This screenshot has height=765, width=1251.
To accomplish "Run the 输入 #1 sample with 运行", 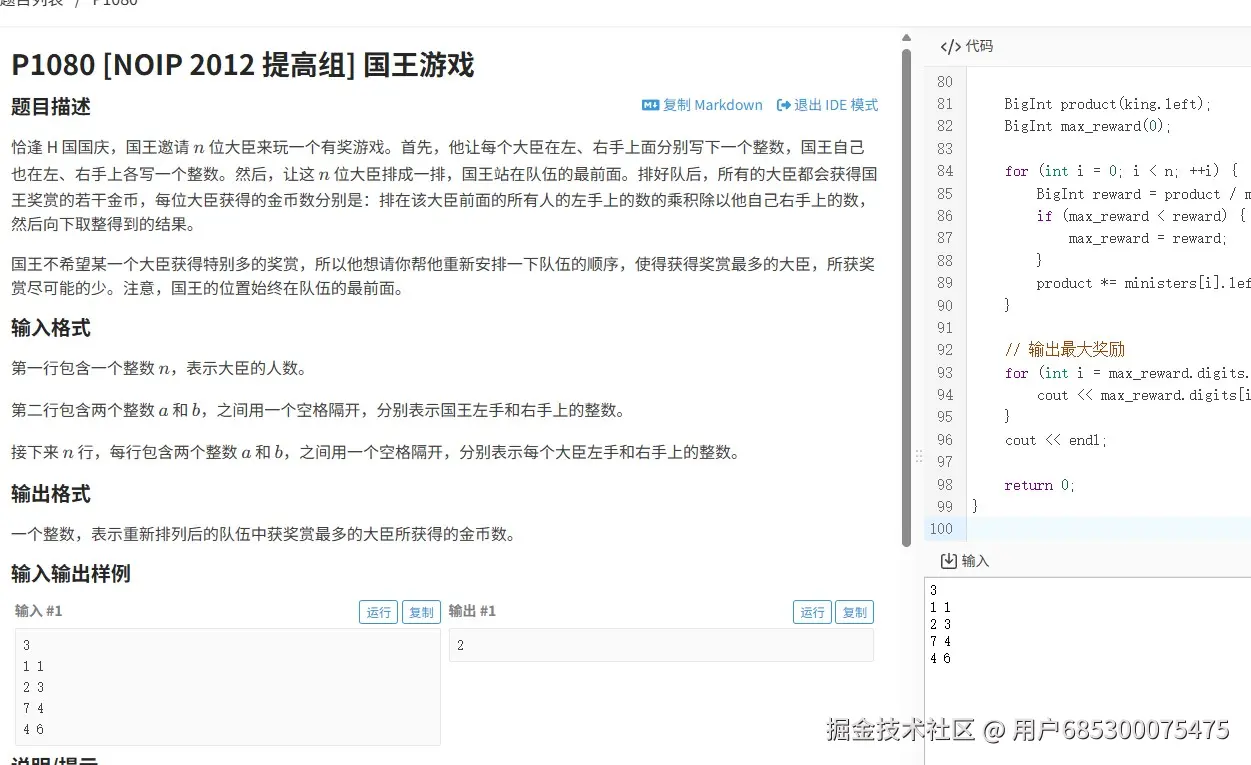I will (x=378, y=612).
